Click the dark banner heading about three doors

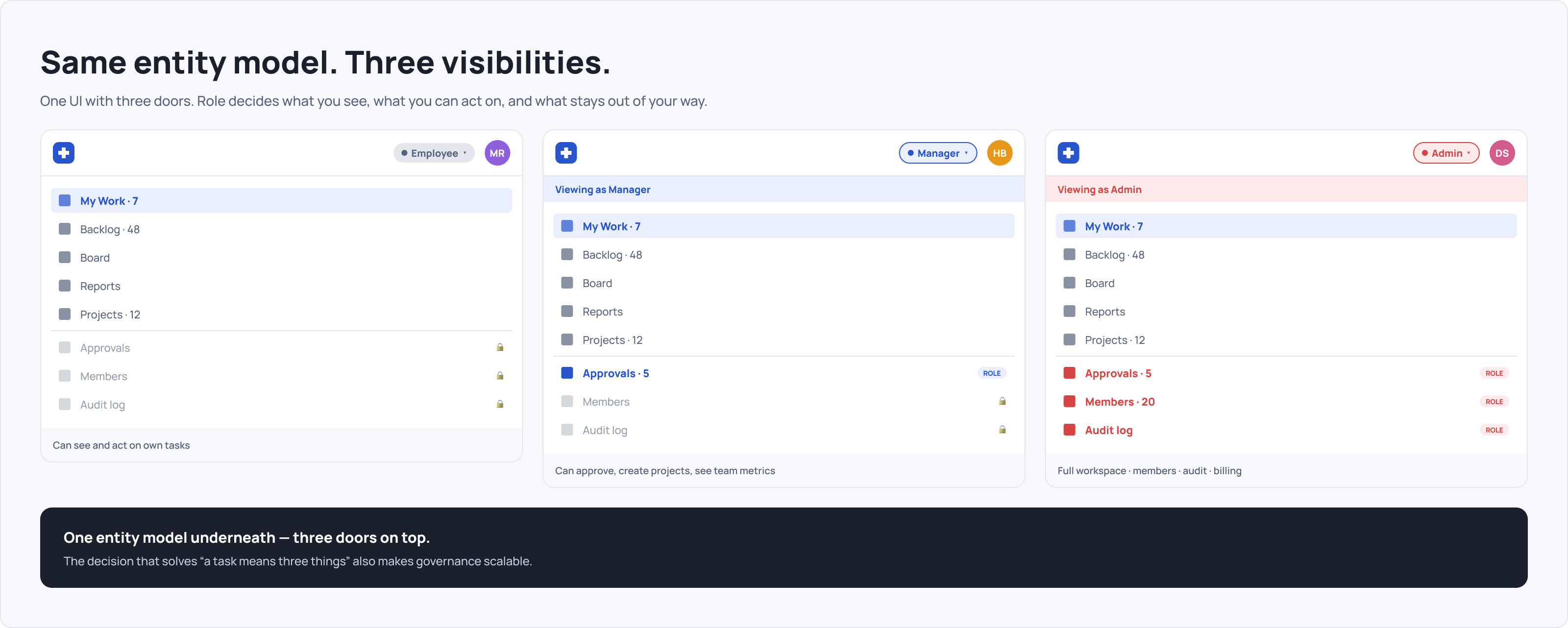pyautogui.click(x=246, y=537)
